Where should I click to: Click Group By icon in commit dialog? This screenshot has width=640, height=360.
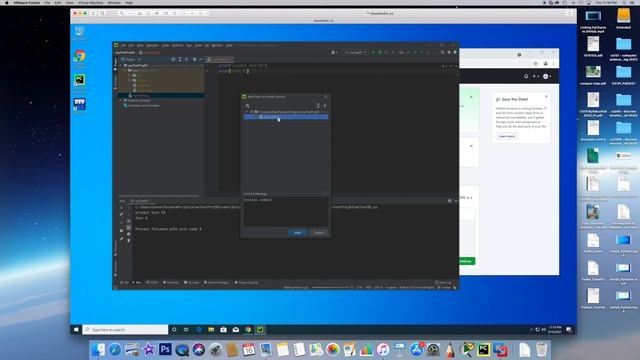point(247,106)
